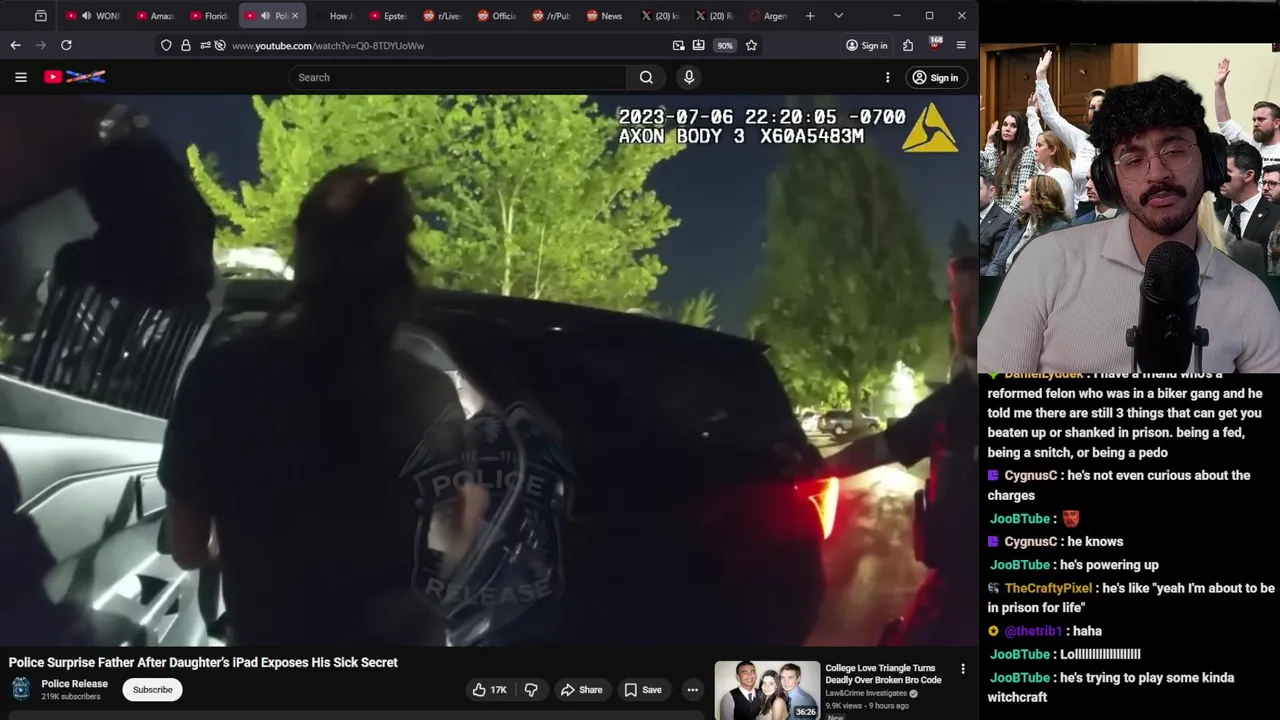Open the Police Release channel name link

74,684
